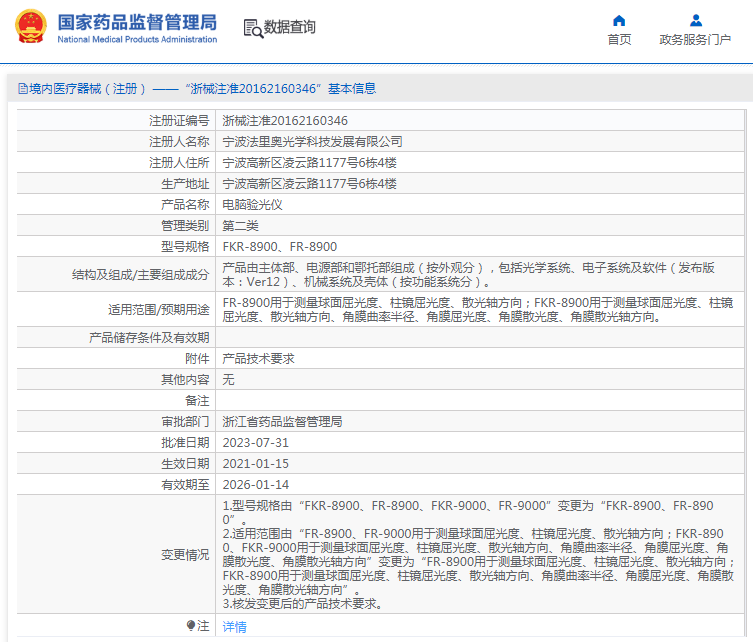The image size is (753, 642).
Task: Go to 首页 in the top navigation
Action: [619, 40]
